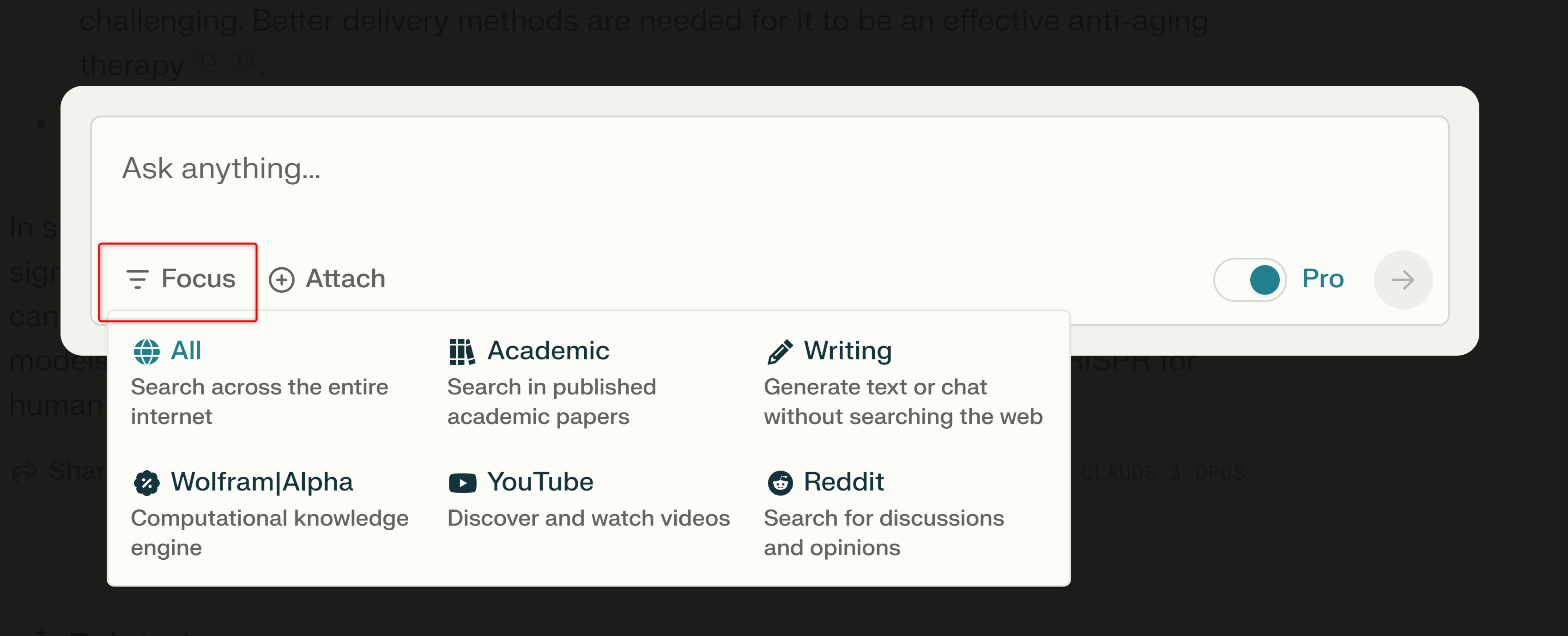Choose Reddit discussions and opinions focus
Screen dimensions: 1568x636
tap(884, 514)
